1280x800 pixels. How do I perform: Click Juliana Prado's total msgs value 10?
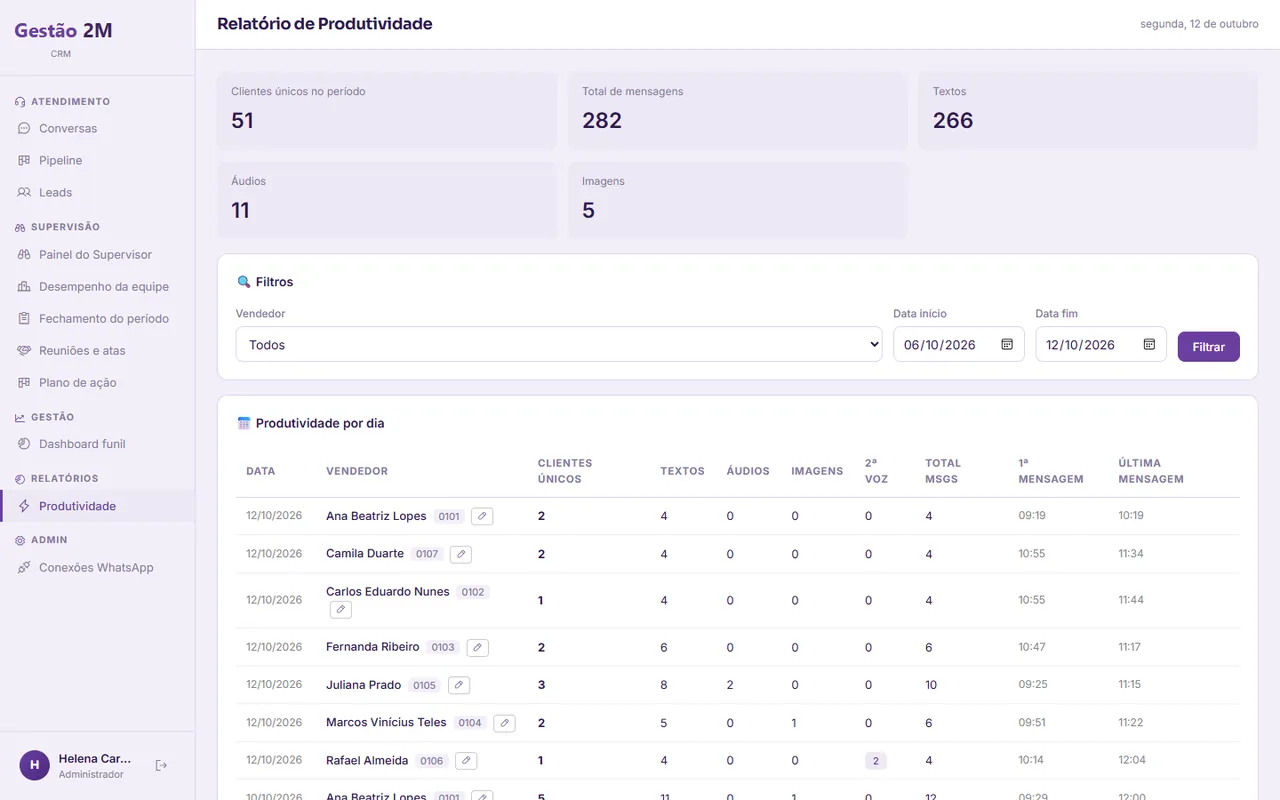931,685
